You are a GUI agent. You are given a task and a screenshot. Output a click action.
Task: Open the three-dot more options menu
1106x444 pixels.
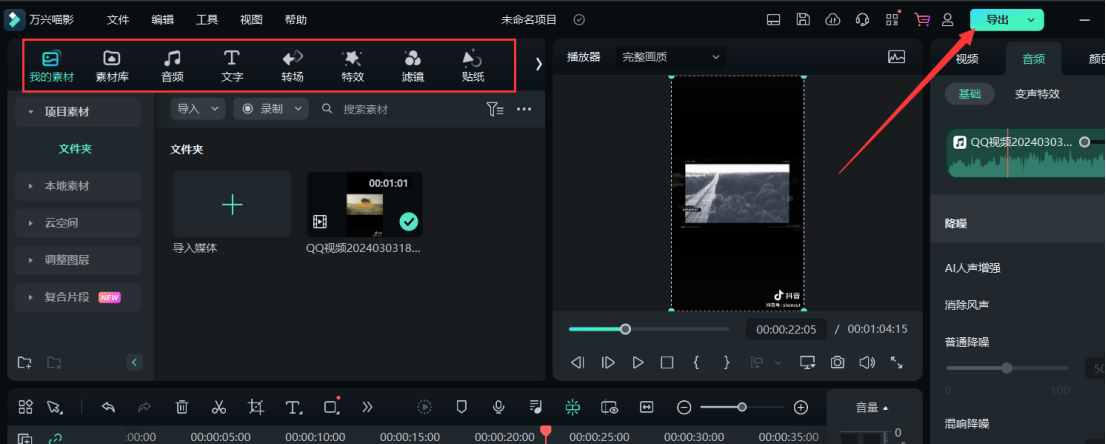click(523, 109)
